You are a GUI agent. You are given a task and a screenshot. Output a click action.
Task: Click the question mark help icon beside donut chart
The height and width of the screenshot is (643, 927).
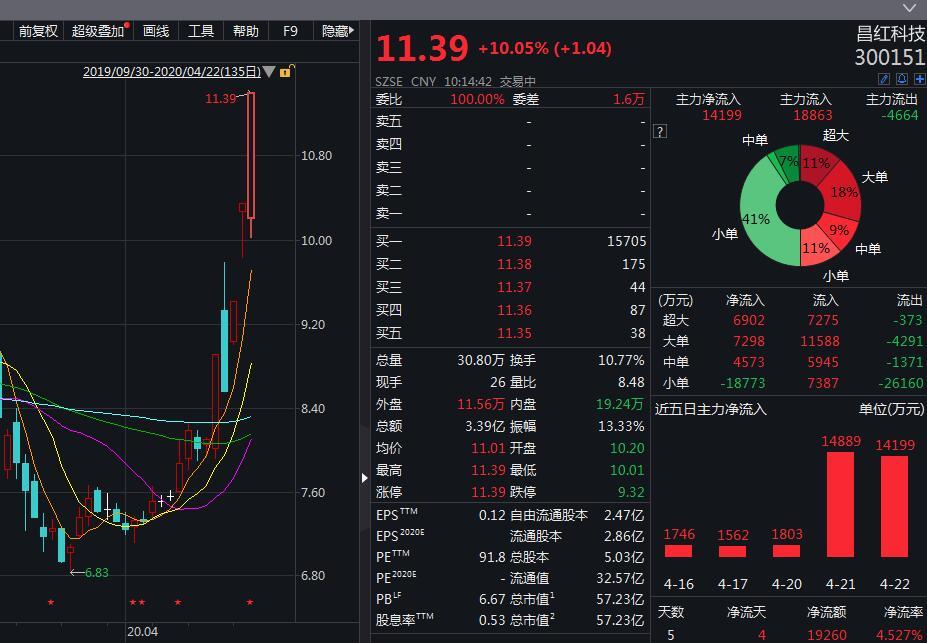pos(660,130)
